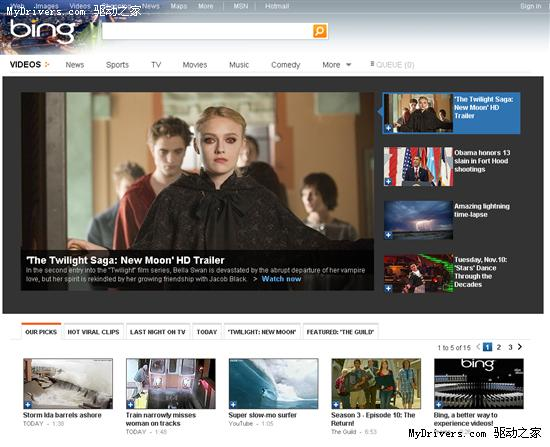Open the Last Night on TV tab
The image size is (550, 447).
coord(157,332)
